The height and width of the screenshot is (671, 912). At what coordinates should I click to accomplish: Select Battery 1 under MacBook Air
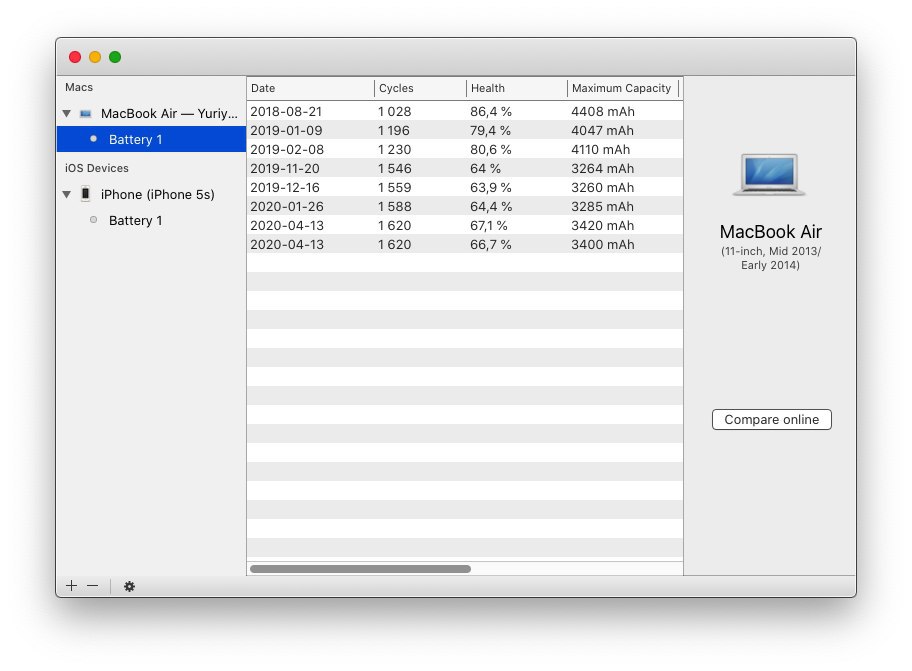(x=152, y=140)
